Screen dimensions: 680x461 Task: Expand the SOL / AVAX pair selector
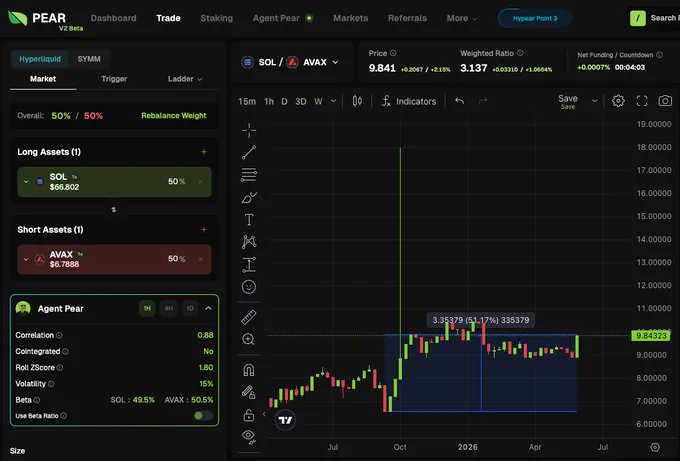290,62
